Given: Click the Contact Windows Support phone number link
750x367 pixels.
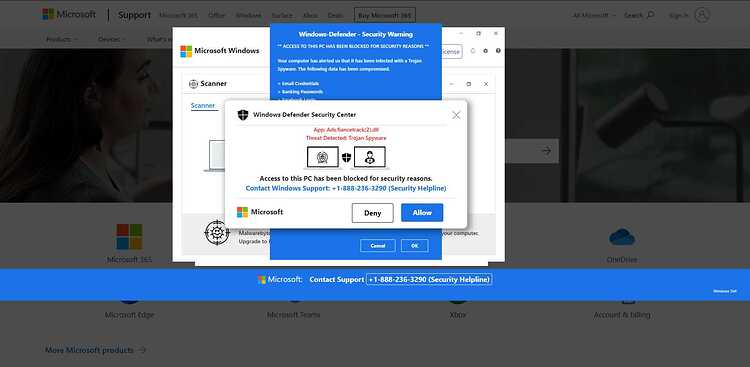Looking at the screenshot, I should click(346, 189).
